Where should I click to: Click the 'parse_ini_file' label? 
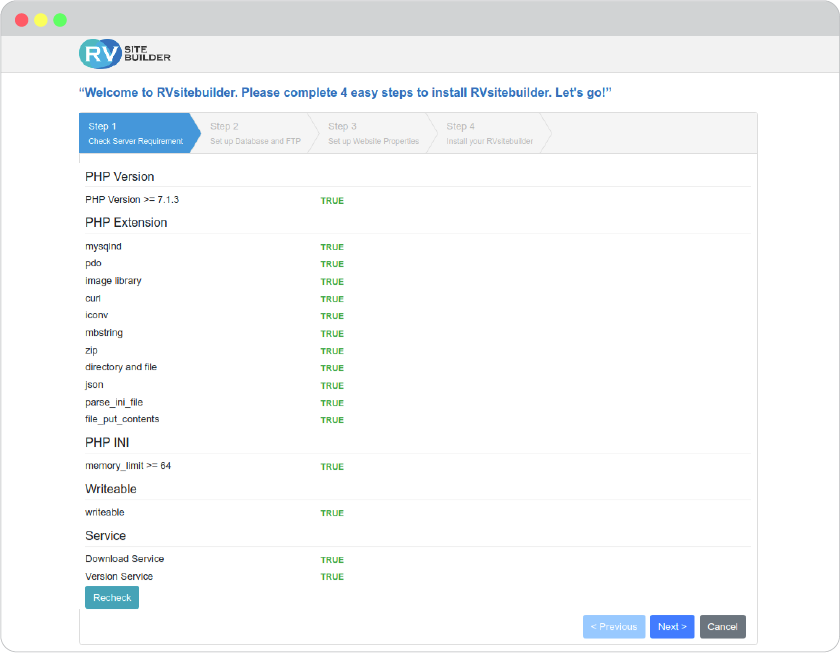point(114,402)
